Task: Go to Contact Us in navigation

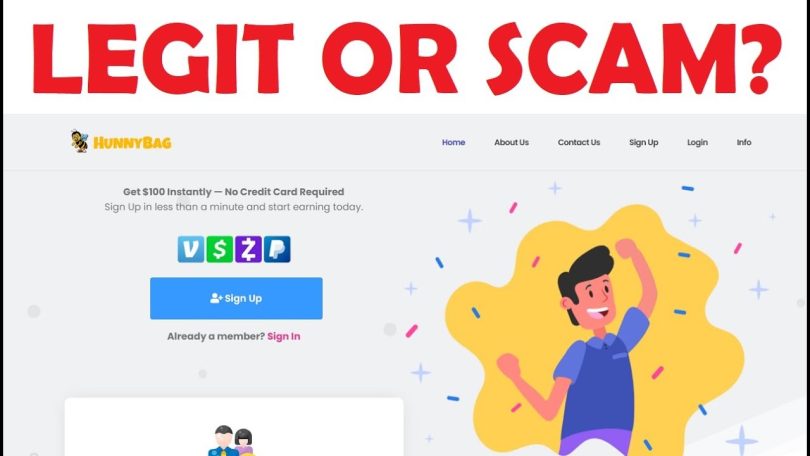Action: pos(579,143)
